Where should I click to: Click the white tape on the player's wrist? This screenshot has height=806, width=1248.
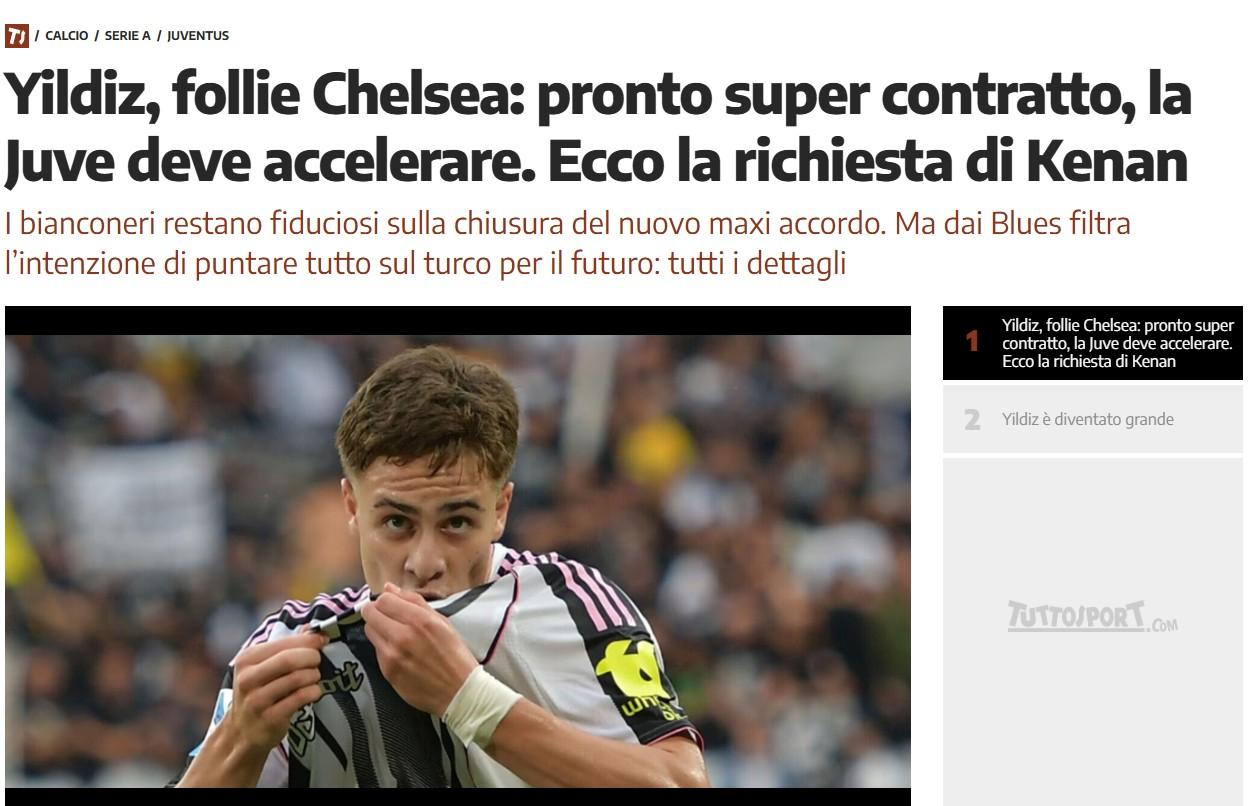point(481,707)
